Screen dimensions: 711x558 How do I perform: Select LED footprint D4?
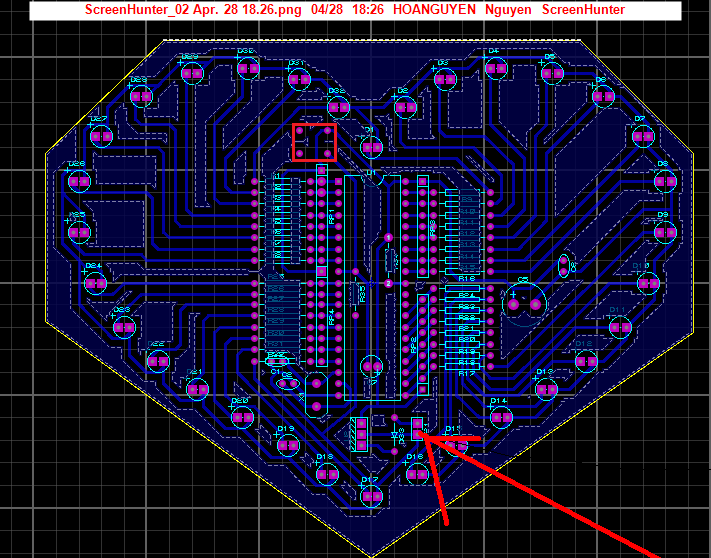click(x=496, y=69)
